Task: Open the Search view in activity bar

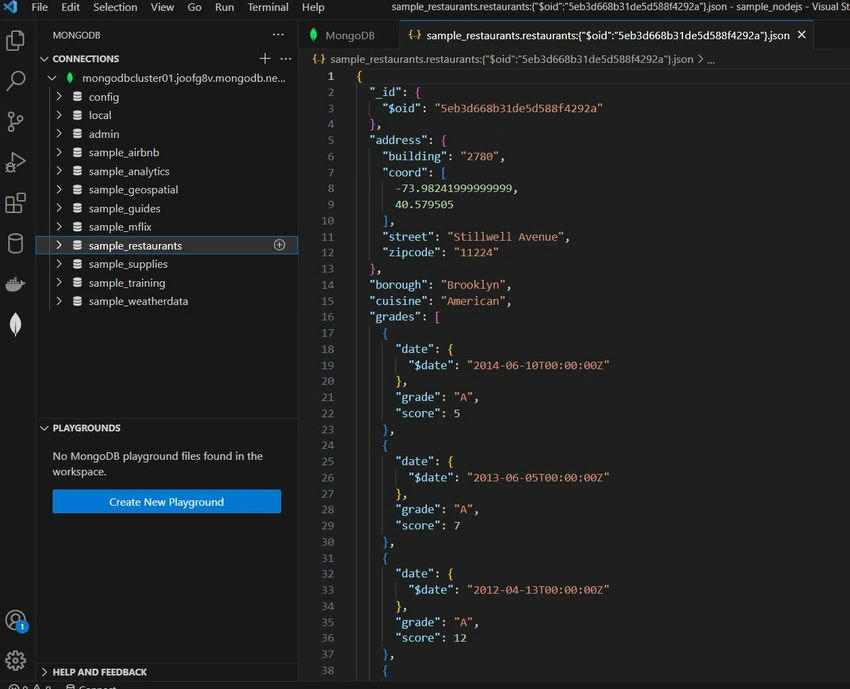Action: click(15, 81)
